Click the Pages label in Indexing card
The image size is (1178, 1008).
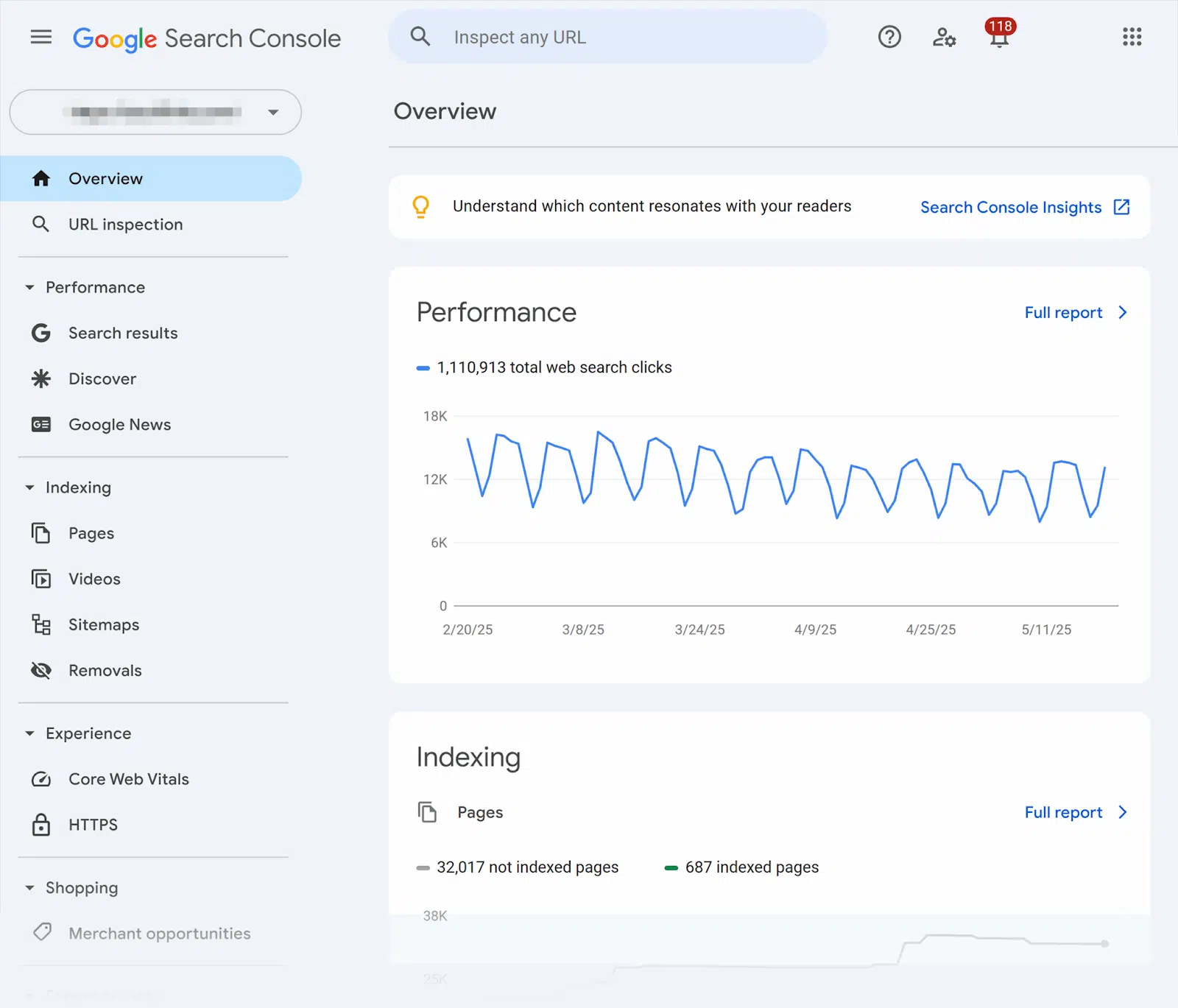click(x=480, y=812)
